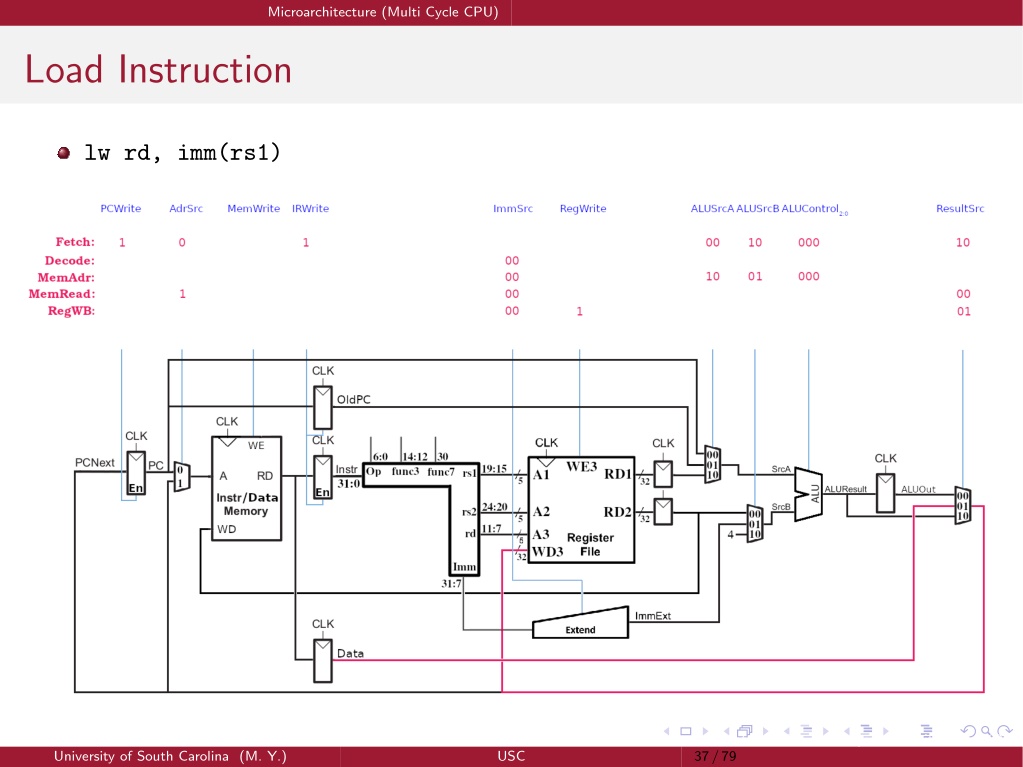The height and width of the screenshot is (767, 1023).
Task: Click the ImmSrc signal label
Action: (513, 209)
